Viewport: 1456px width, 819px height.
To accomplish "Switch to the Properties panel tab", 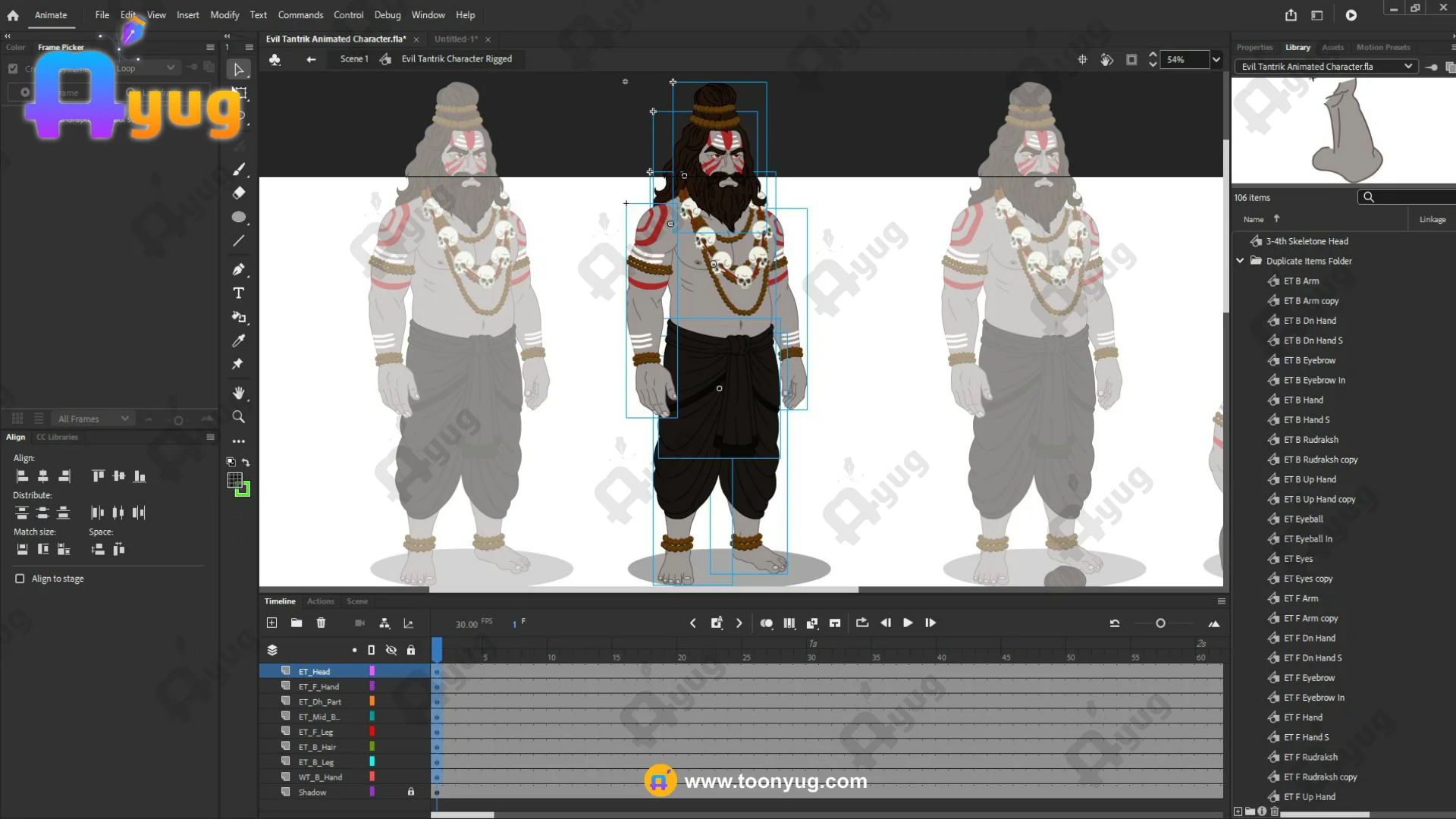I will pyautogui.click(x=1254, y=47).
